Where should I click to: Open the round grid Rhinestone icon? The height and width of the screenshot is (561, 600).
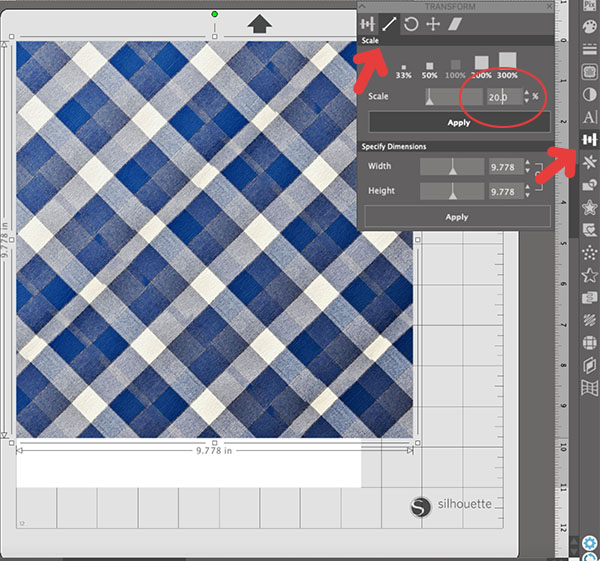pos(589,342)
